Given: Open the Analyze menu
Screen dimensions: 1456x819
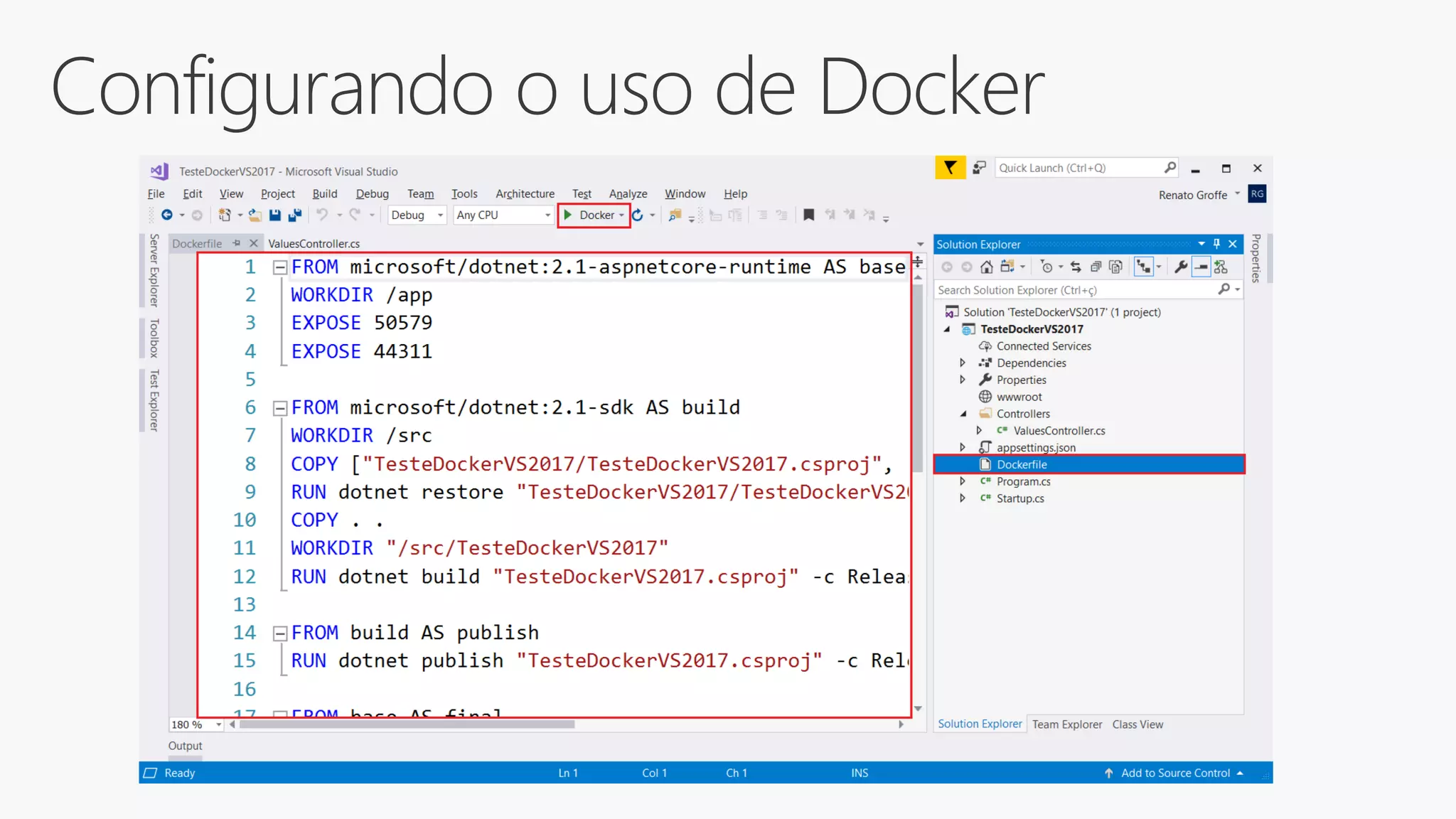Looking at the screenshot, I should click(628, 193).
